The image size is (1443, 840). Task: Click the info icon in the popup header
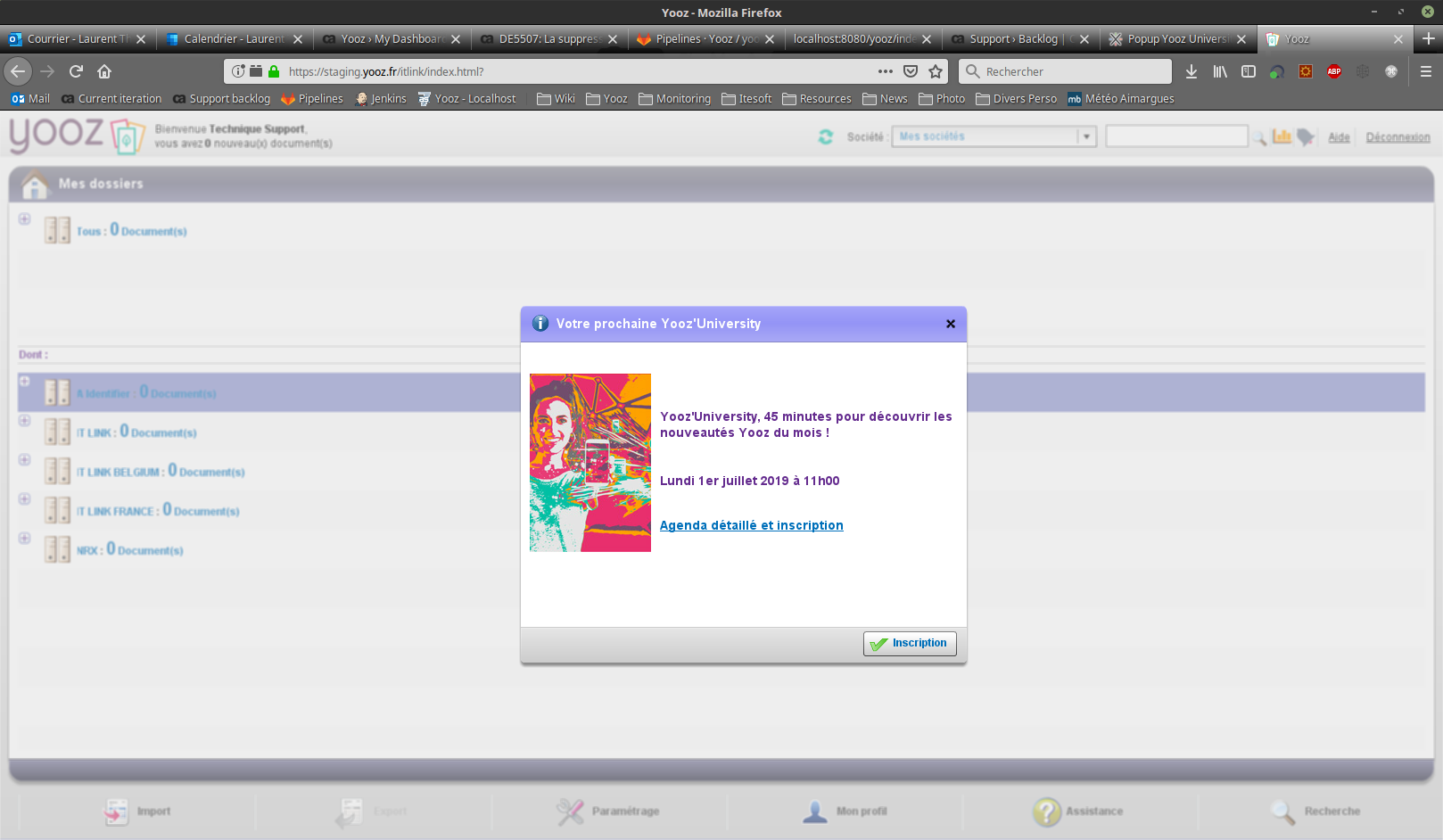coord(540,323)
